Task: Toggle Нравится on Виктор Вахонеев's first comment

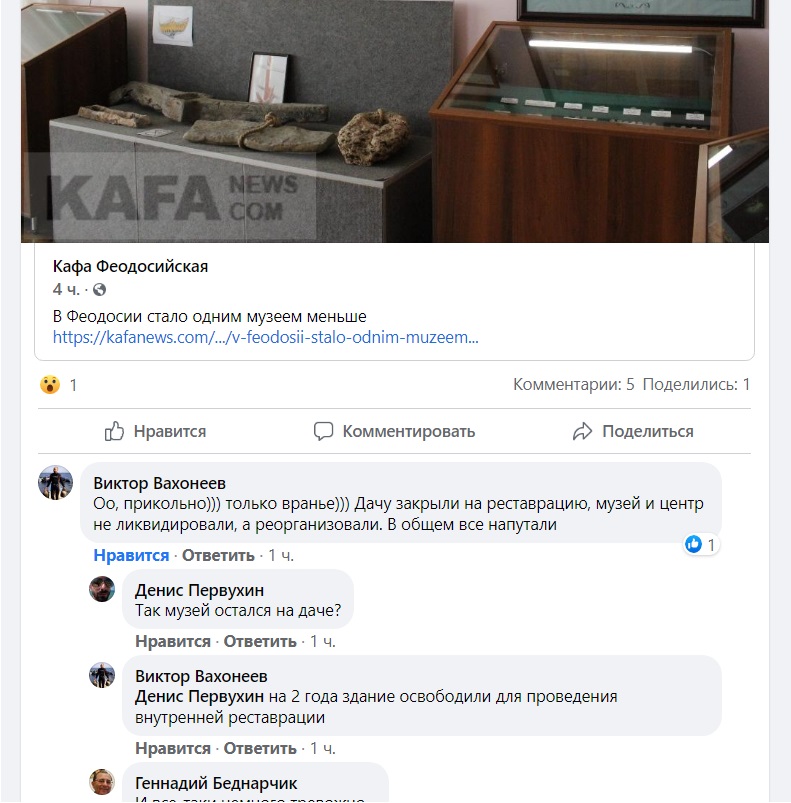Action: [131, 555]
